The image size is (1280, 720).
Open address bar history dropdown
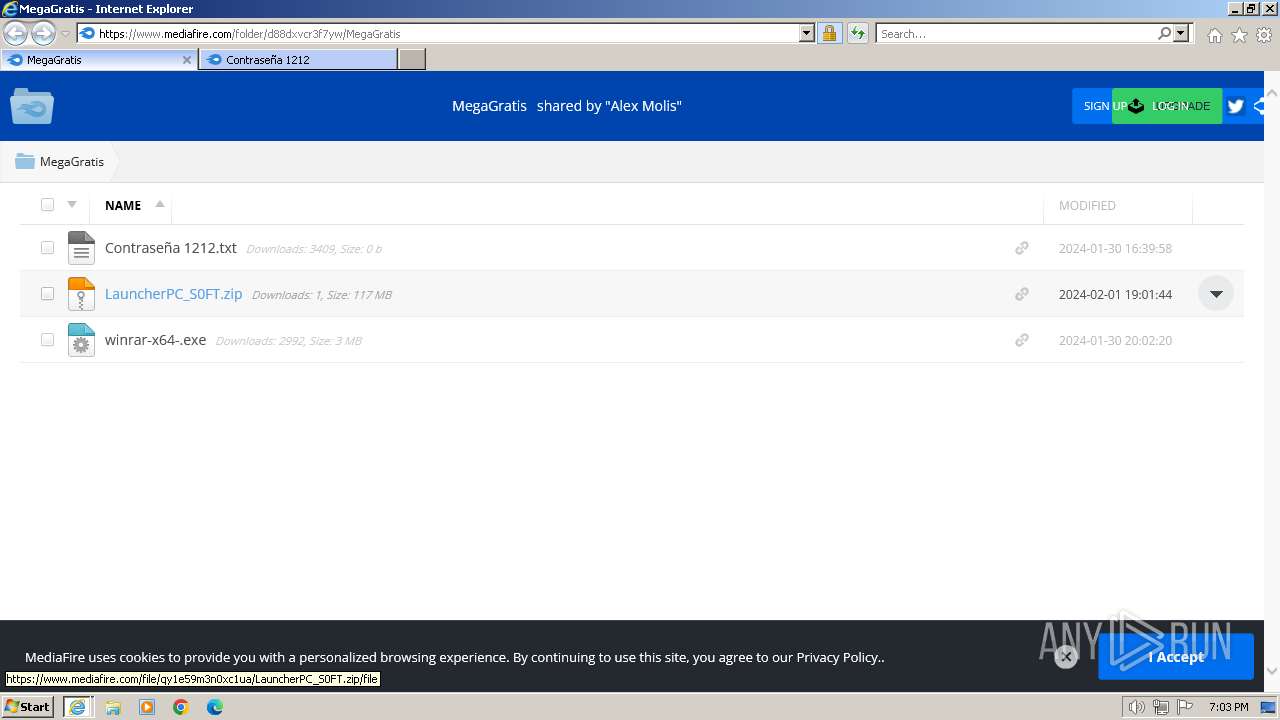(807, 33)
